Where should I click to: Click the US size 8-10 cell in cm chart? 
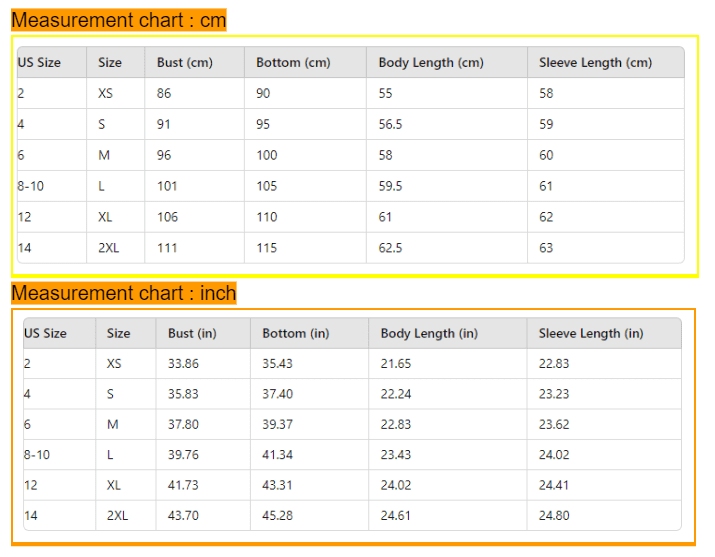(31, 186)
